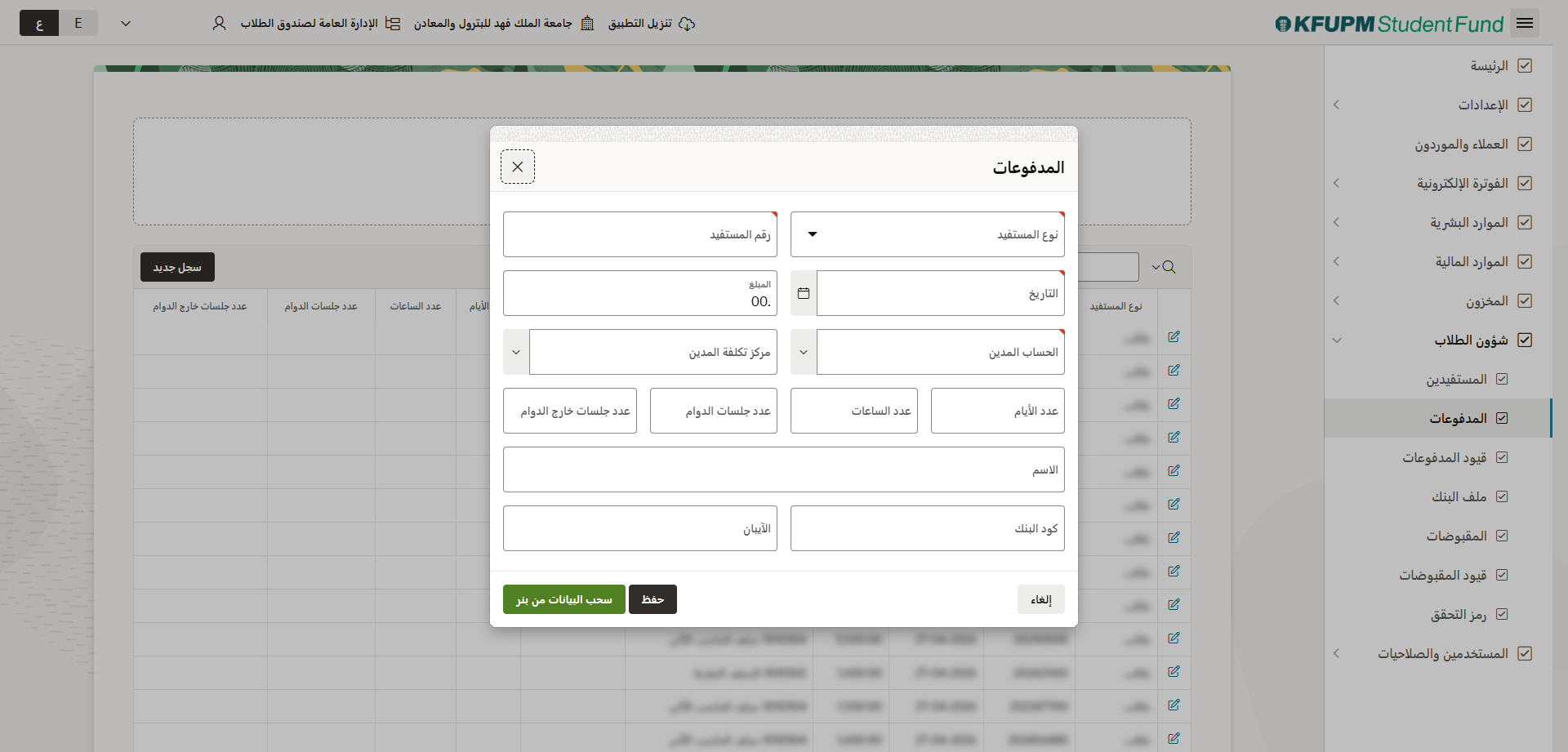Select the المدفوعات submenu item
1568x752 pixels.
1438,418
